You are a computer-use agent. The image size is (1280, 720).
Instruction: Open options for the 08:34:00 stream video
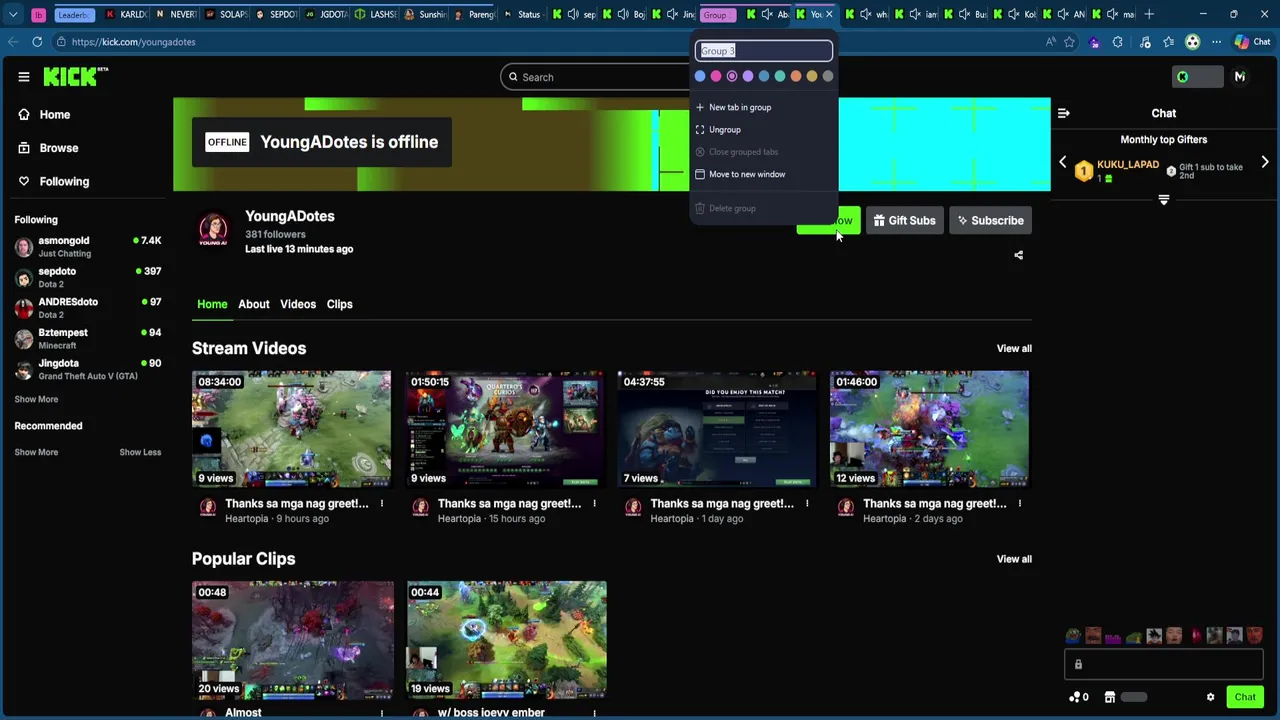pos(381,503)
